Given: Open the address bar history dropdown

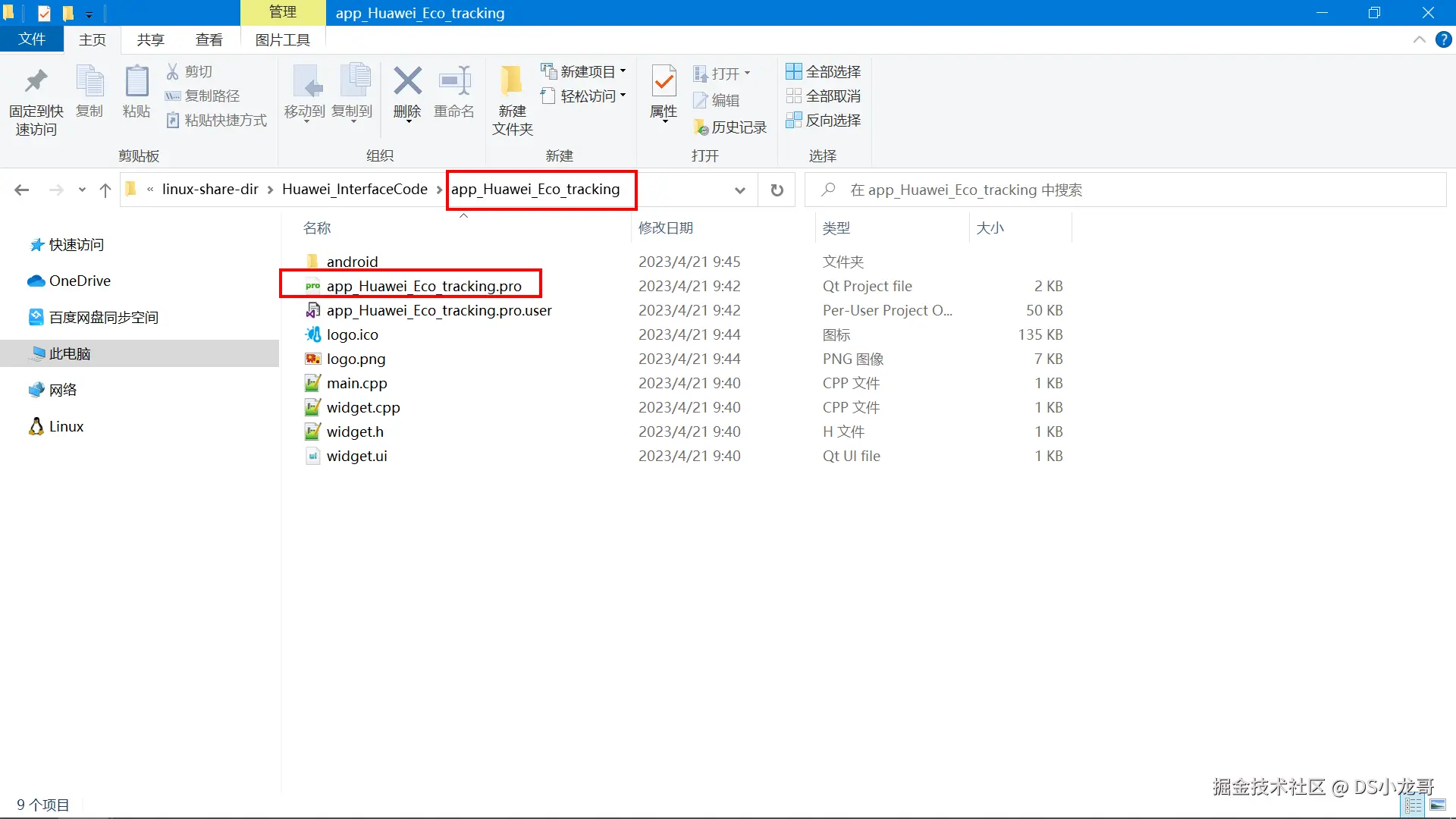Looking at the screenshot, I should (739, 190).
